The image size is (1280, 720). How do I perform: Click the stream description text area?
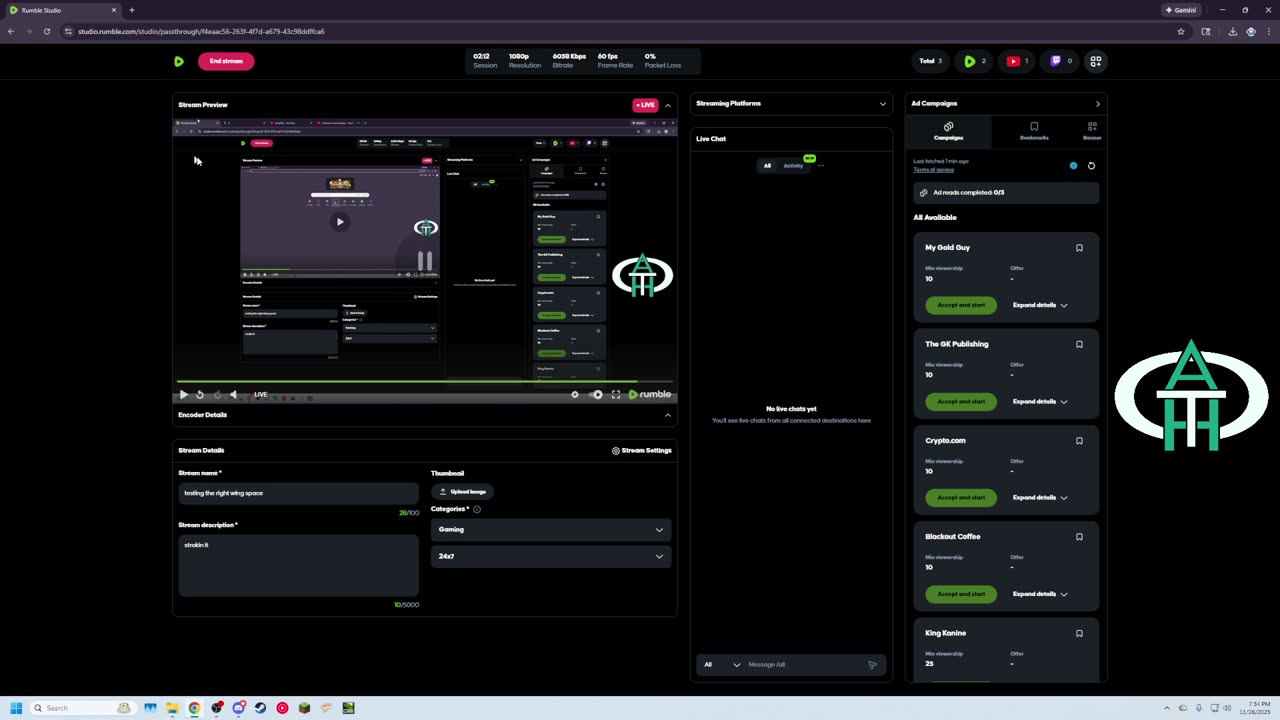298,565
